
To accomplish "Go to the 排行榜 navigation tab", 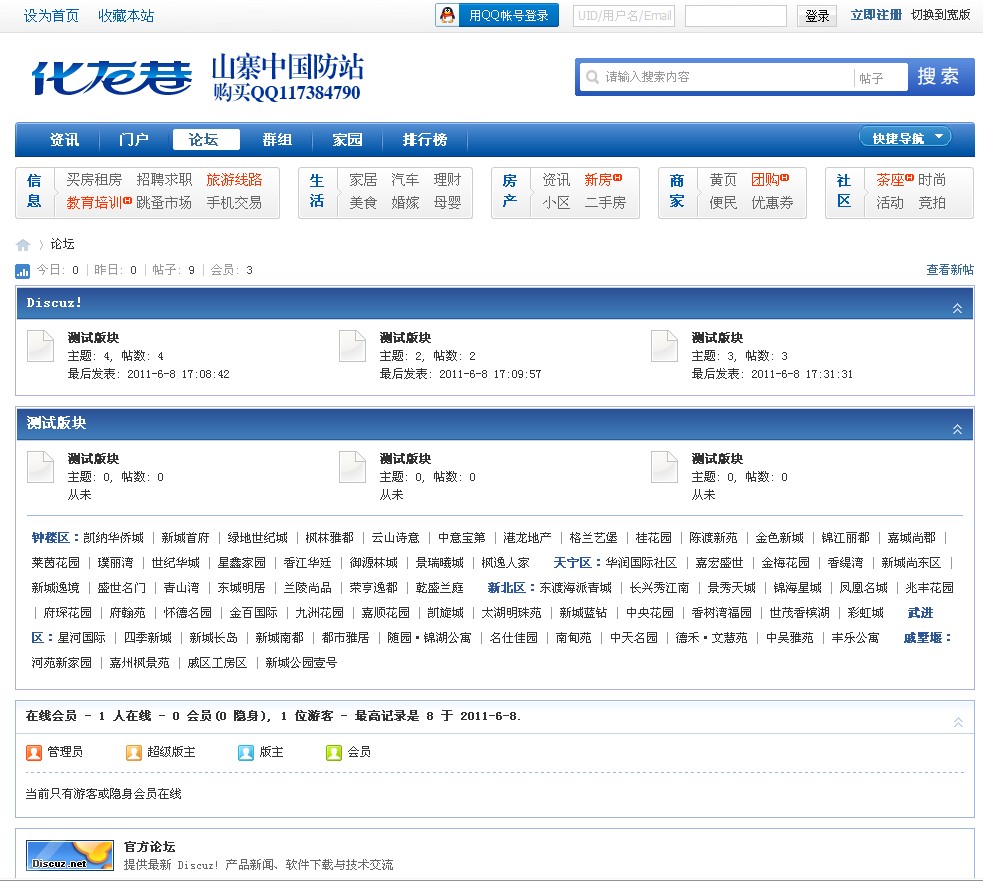I will 424,139.
